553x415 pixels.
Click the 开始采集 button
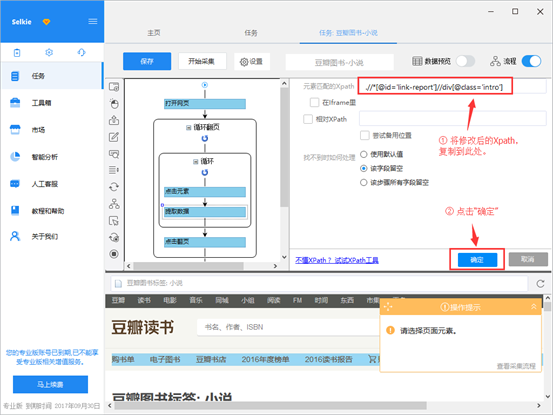(201, 61)
